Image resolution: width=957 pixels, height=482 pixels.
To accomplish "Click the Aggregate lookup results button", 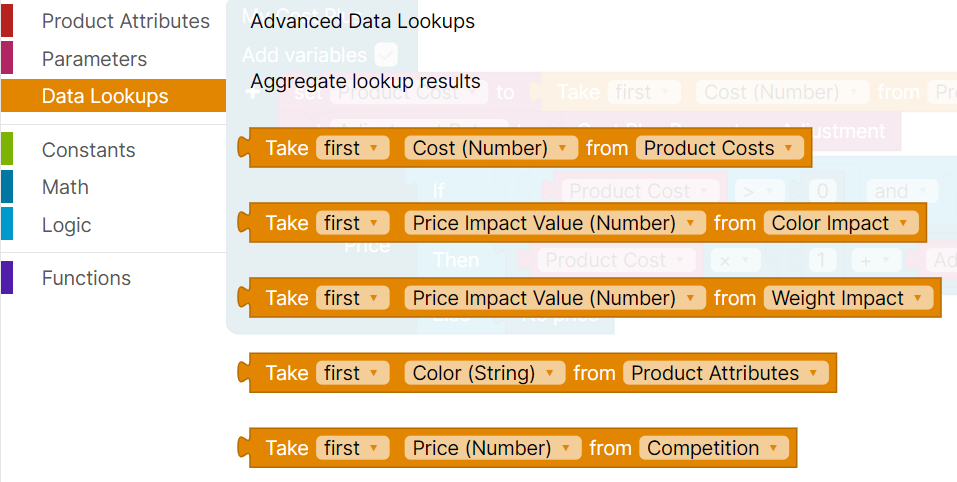I will [x=365, y=81].
